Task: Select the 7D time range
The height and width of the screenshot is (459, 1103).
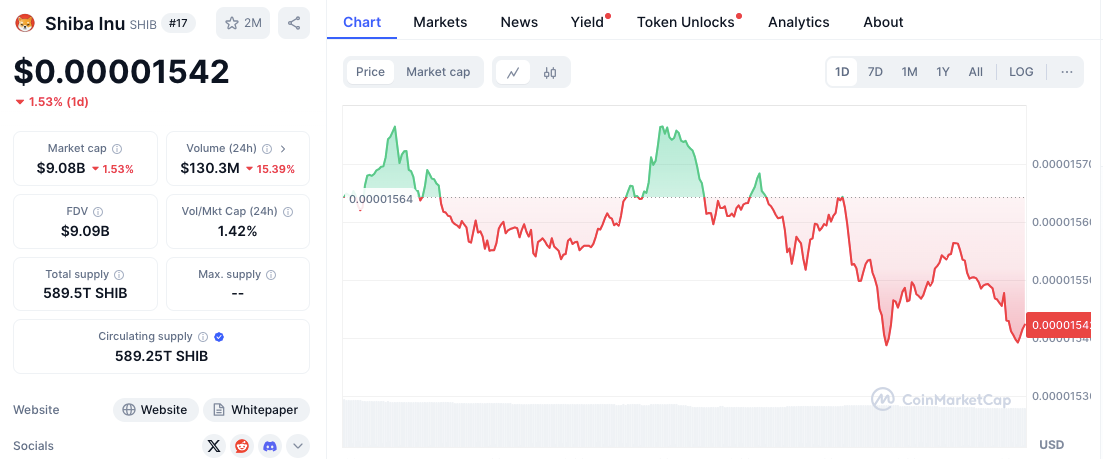Action: coord(875,72)
